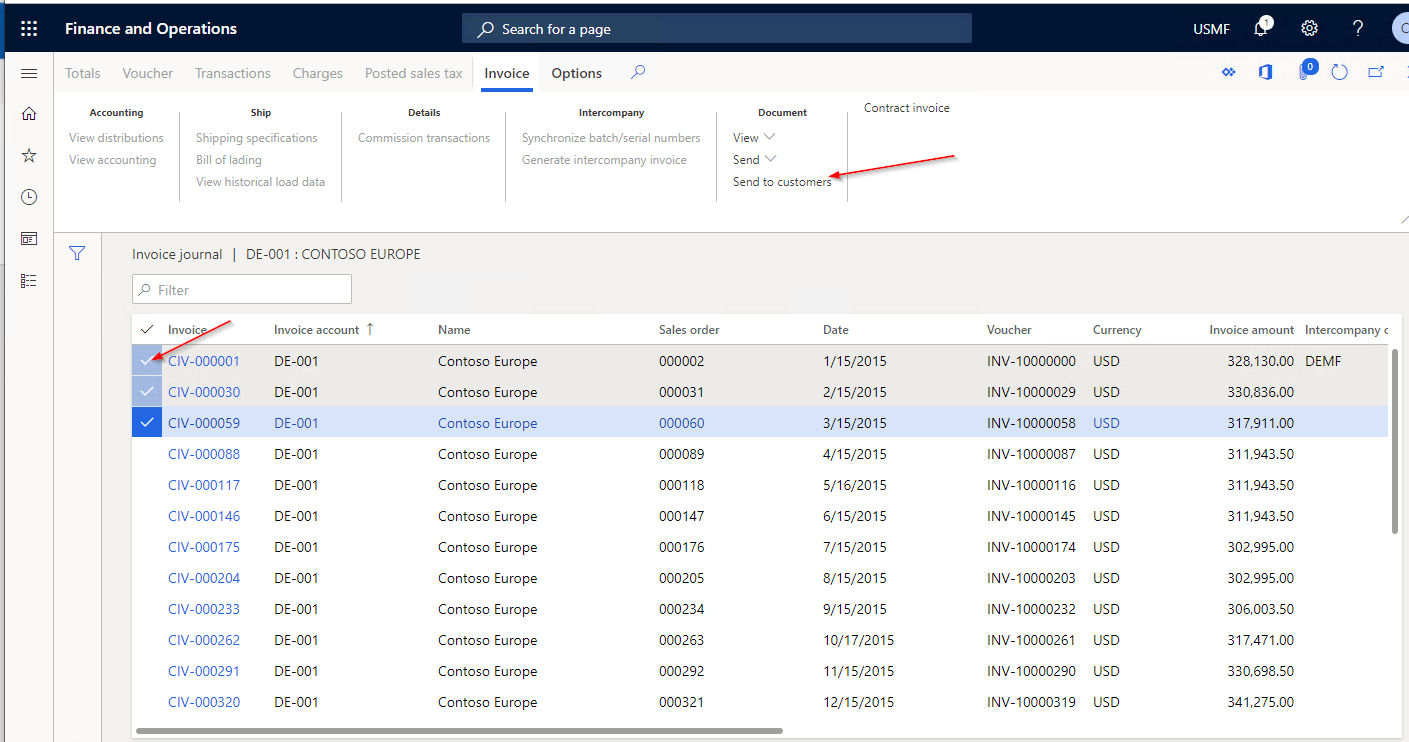Open Favorites via the star sidebar icon
This screenshot has width=1409, height=742.
[28, 155]
